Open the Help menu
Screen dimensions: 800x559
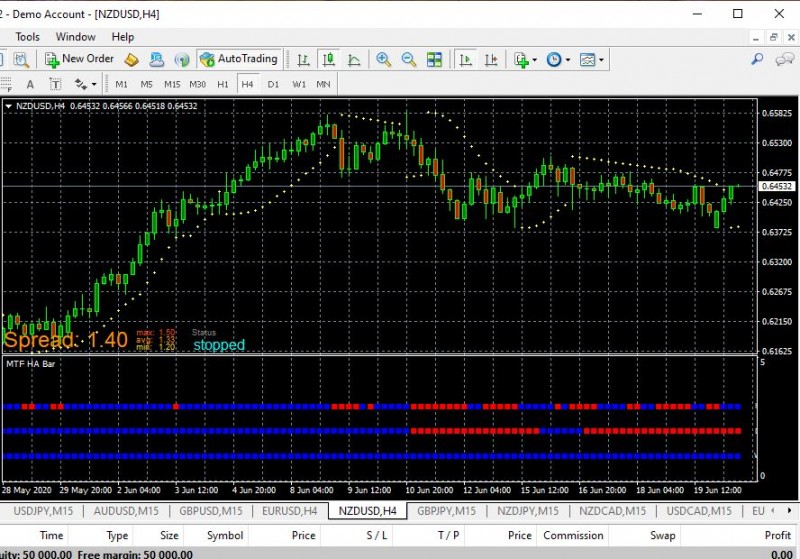coord(123,37)
